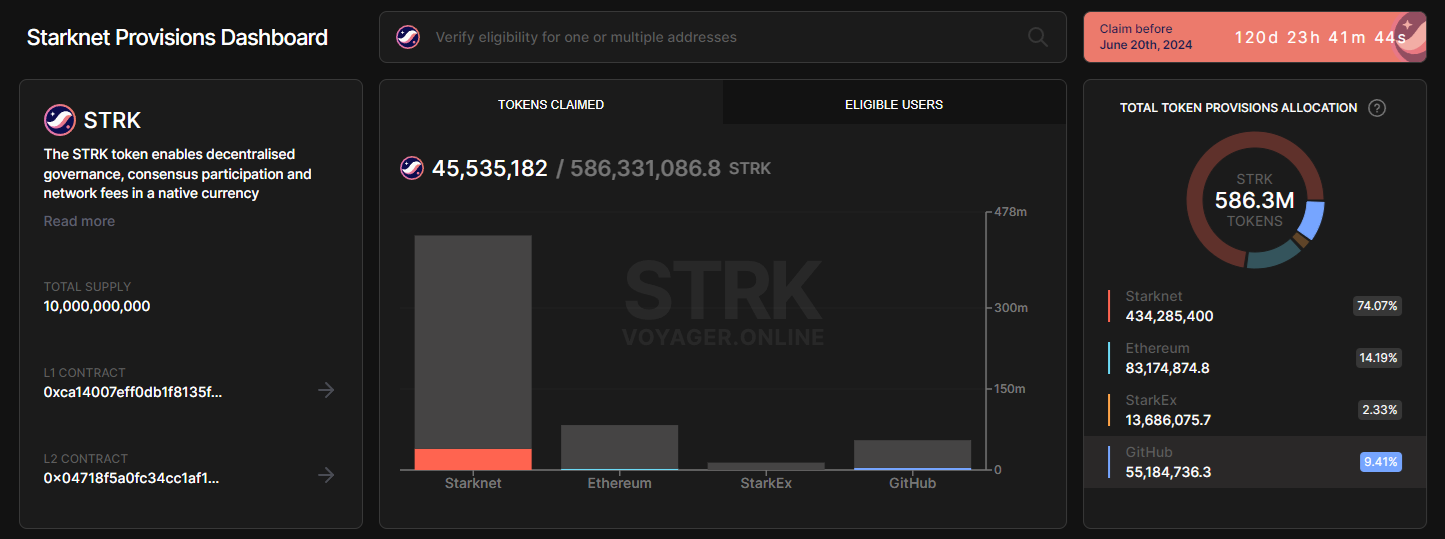Viewport: 1445px width, 539px height.
Task: Click the L2 contract address 0x04718f5a0fc34cc1af1...
Action: click(x=132, y=477)
